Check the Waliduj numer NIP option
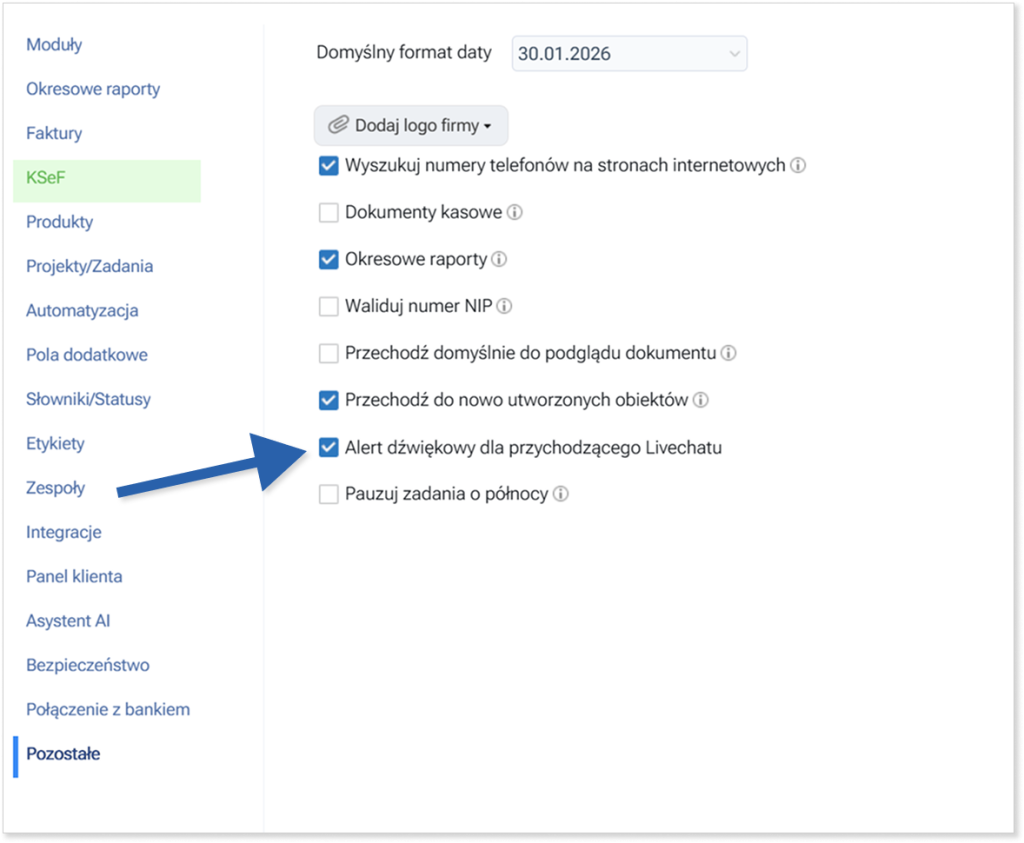 pos(329,307)
